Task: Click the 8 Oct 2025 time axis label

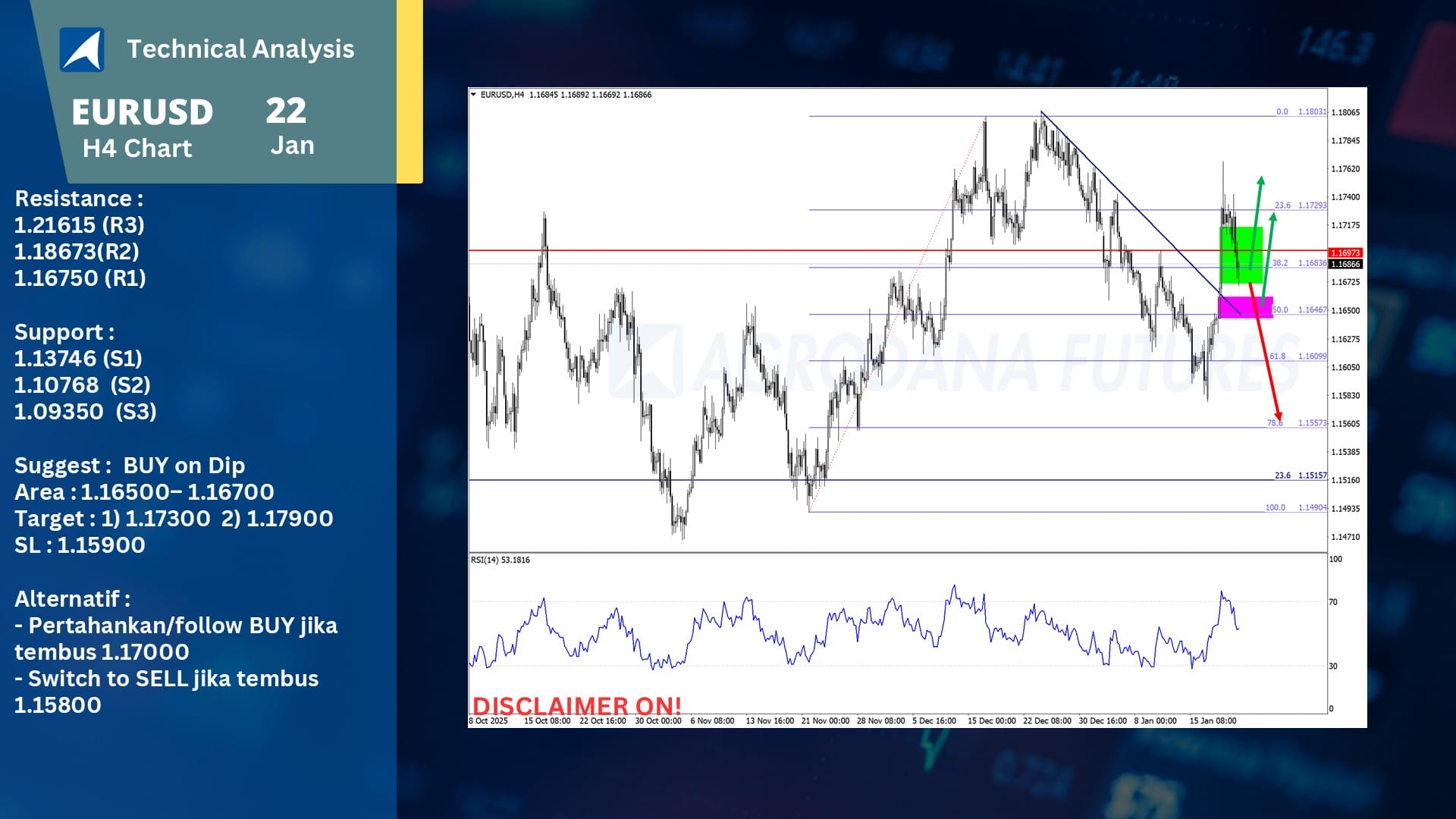Action: (x=488, y=721)
